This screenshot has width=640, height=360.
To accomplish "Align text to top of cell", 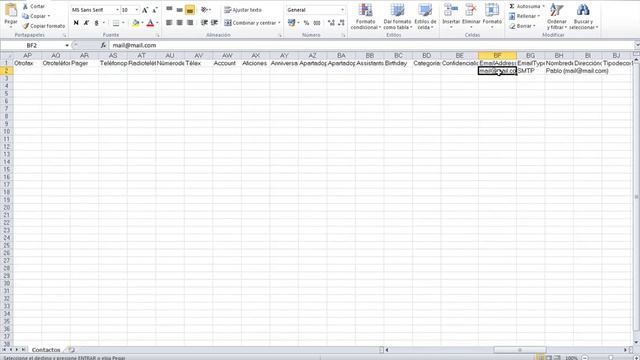I will tap(169, 10).
